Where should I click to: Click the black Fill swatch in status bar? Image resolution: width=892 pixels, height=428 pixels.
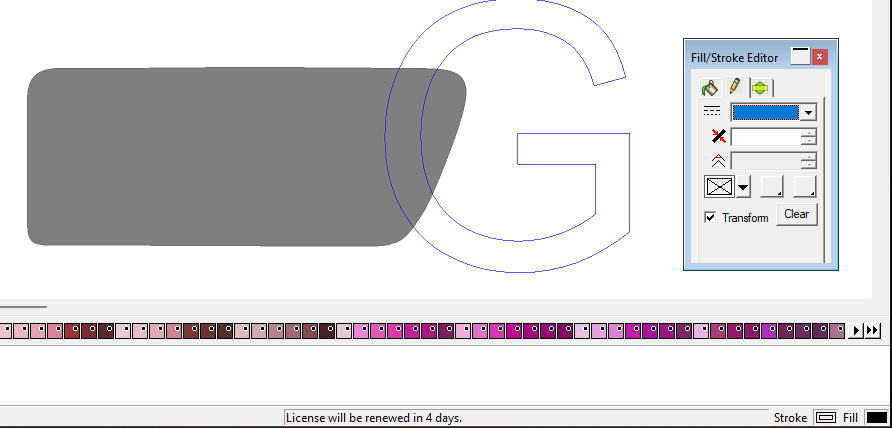pos(877,418)
